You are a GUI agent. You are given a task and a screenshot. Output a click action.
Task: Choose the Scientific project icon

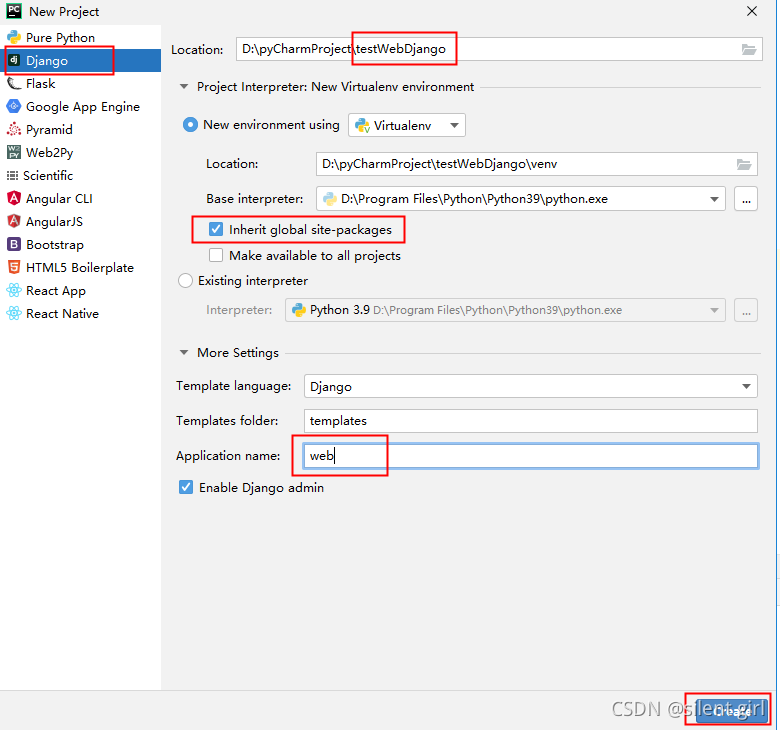(x=12, y=176)
